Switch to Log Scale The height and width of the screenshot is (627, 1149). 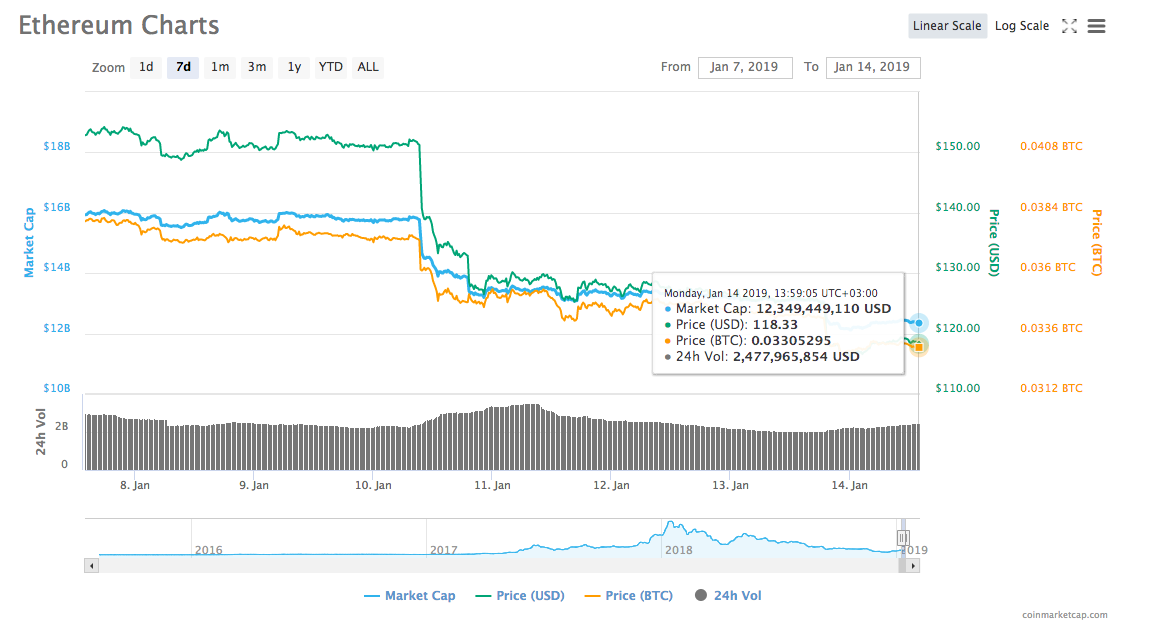[x=1021, y=26]
